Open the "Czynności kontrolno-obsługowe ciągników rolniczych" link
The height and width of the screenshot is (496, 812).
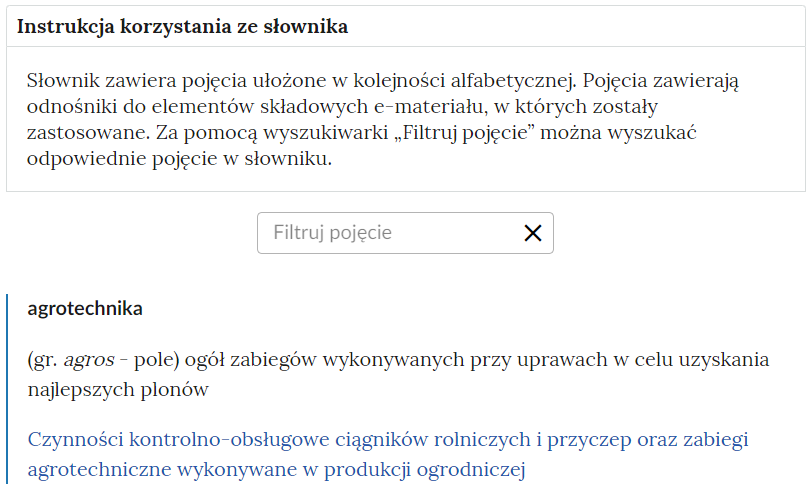pos(279,439)
